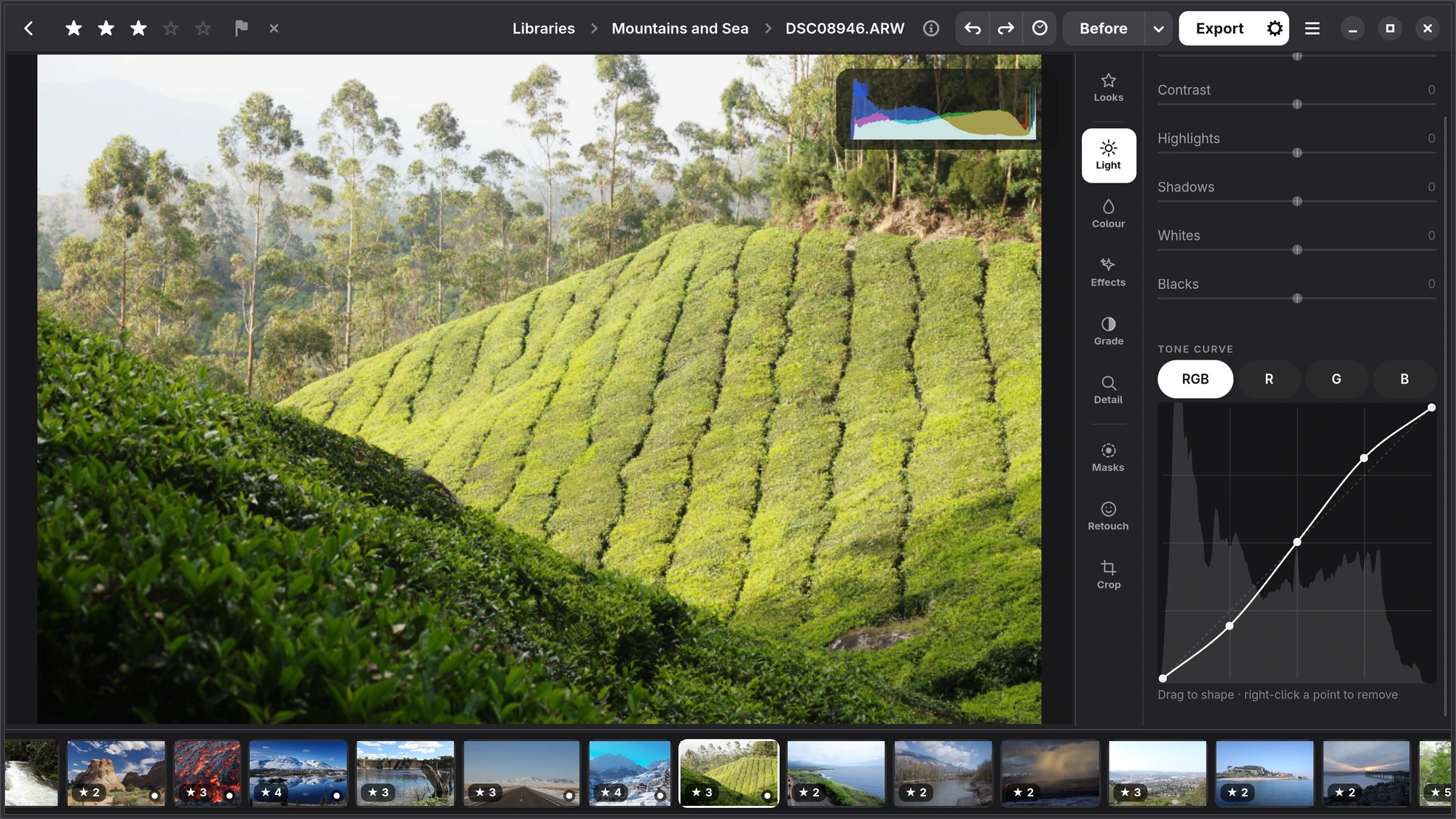Open the Grade panel
The width and height of the screenshot is (1456, 819).
coord(1108,331)
